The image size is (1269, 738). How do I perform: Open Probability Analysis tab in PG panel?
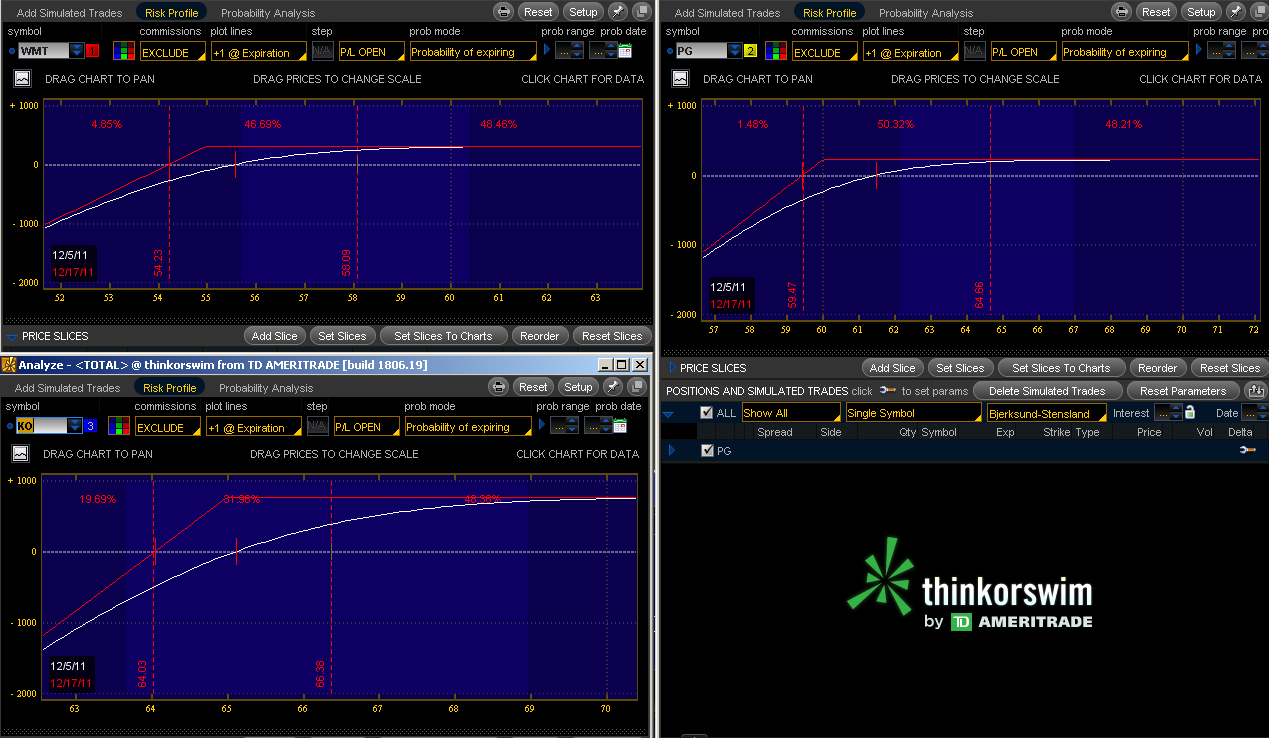(926, 13)
